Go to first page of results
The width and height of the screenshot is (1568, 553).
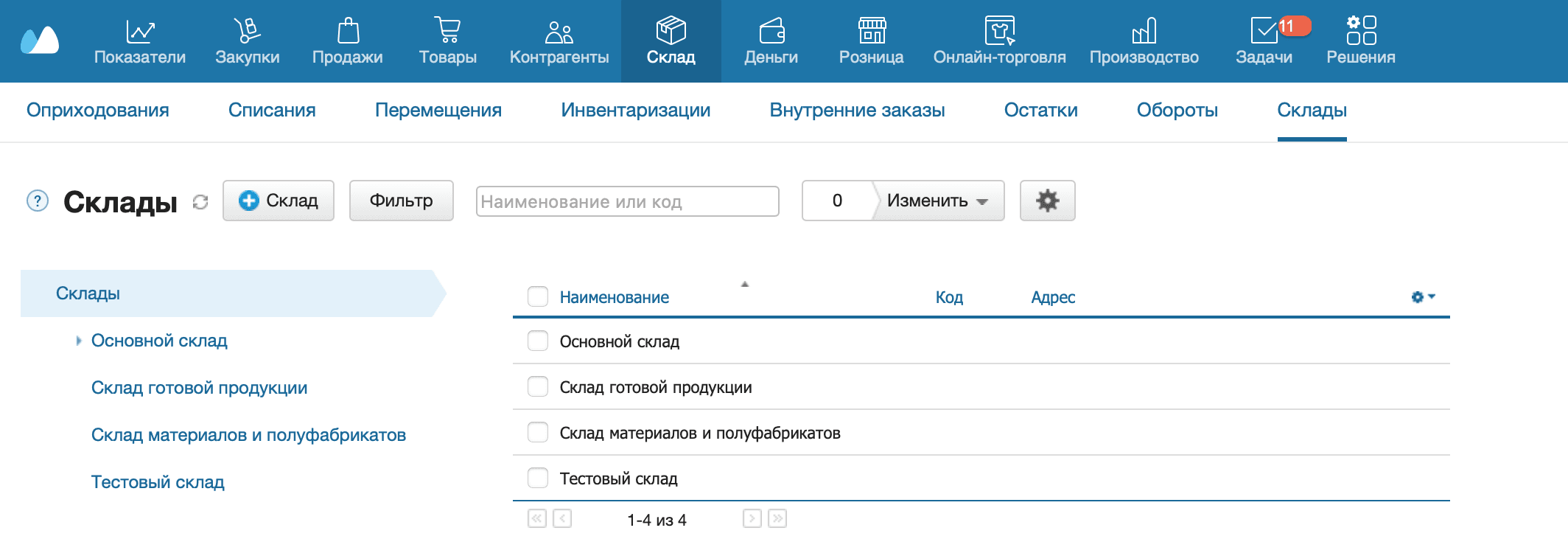537,518
